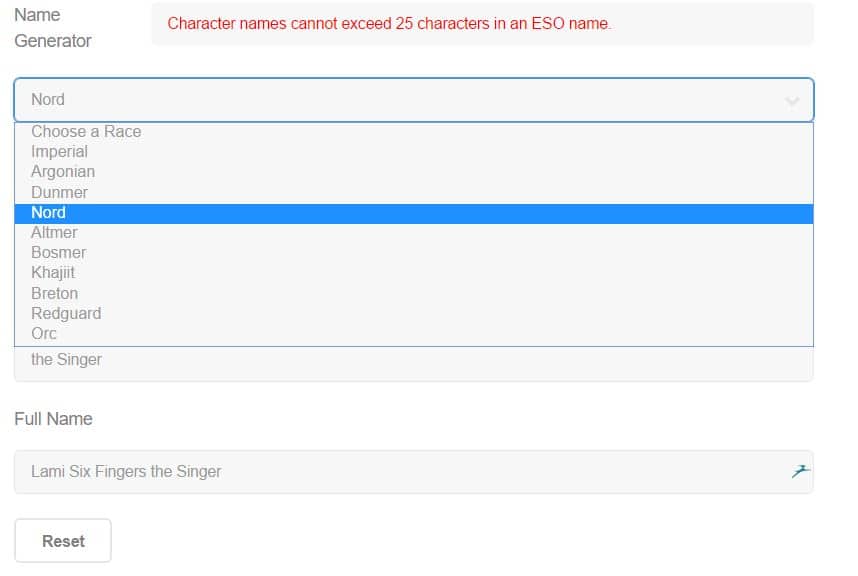Open the Nord race combo box
The height and width of the screenshot is (576, 858).
point(414,100)
